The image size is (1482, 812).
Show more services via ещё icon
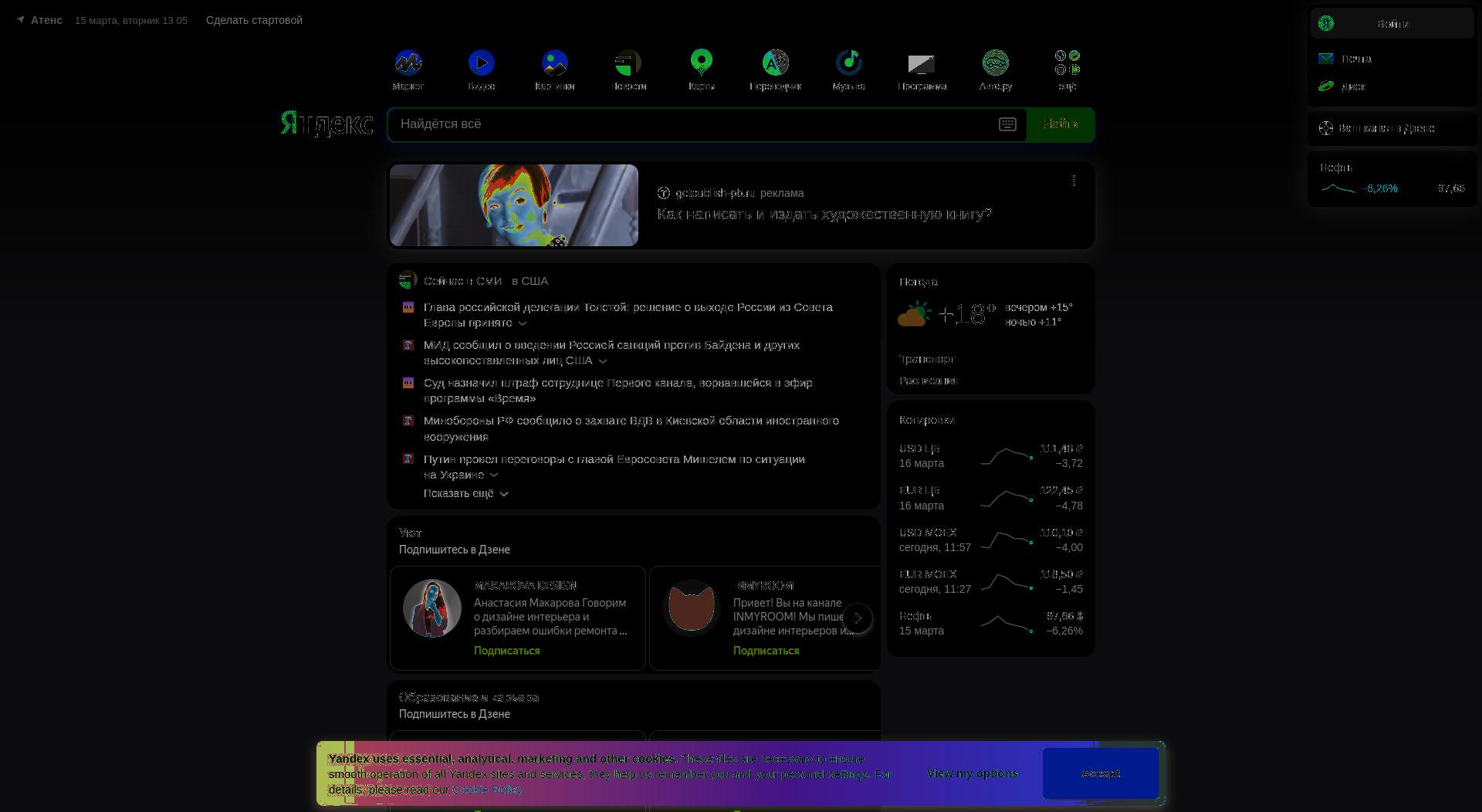(1068, 63)
